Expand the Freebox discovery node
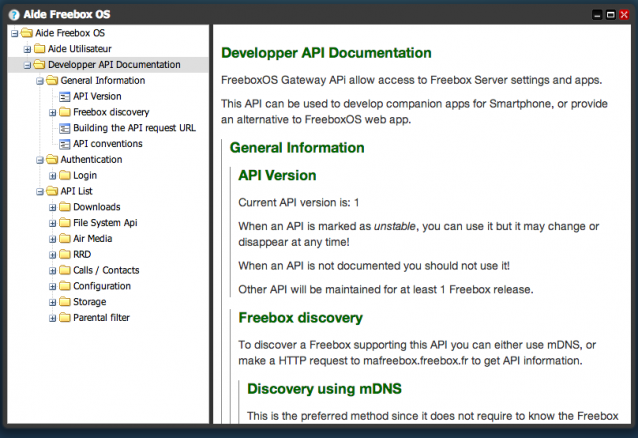Screen dimensions: 638x438 pyautogui.click(x=52, y=112)
